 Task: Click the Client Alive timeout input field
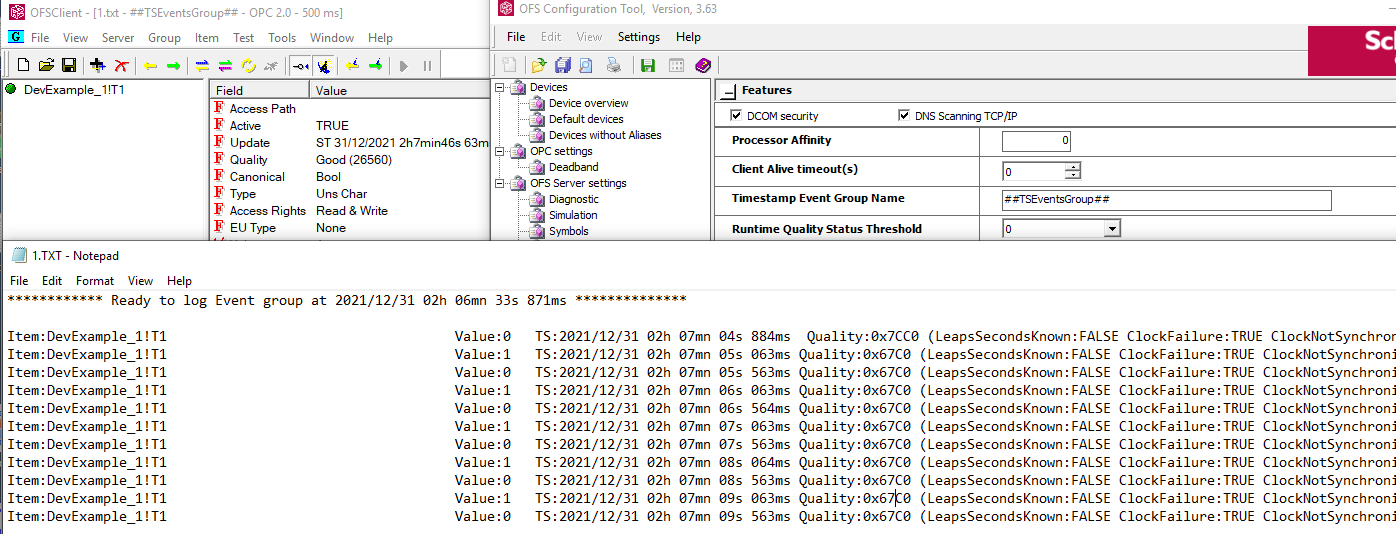click(1034, 171)
